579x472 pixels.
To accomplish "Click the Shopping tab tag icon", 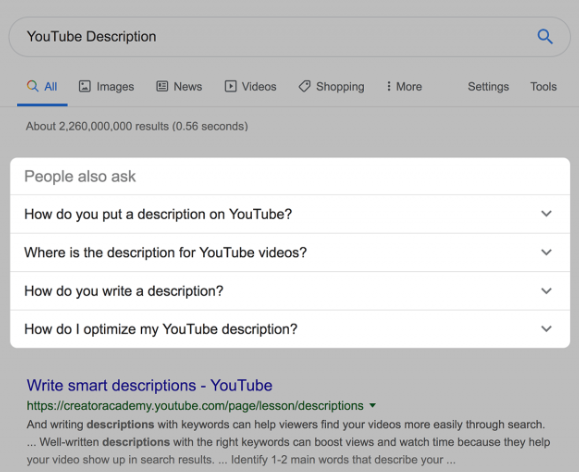I will (305, 86).
